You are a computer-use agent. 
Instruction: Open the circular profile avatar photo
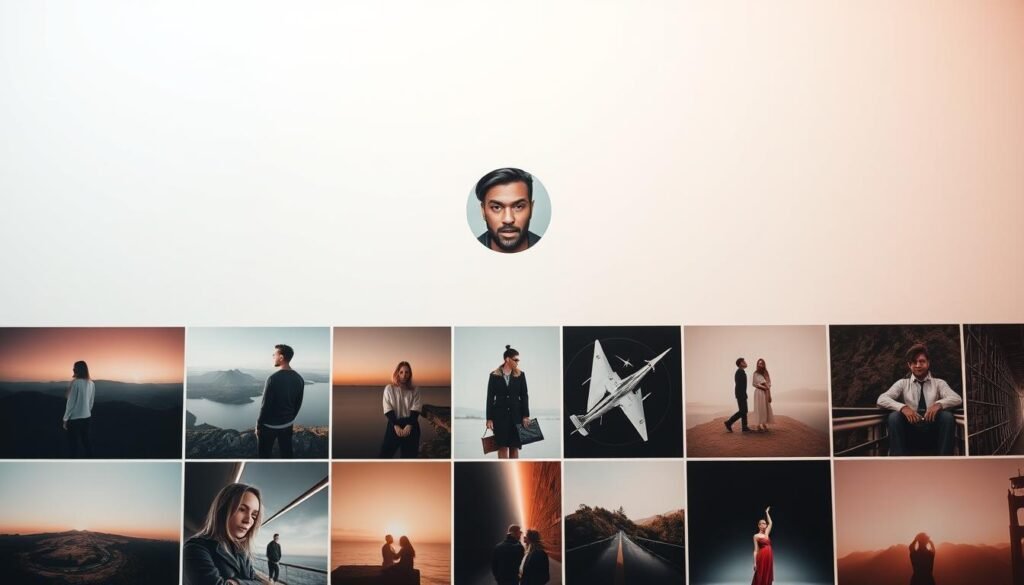[508, 210]
